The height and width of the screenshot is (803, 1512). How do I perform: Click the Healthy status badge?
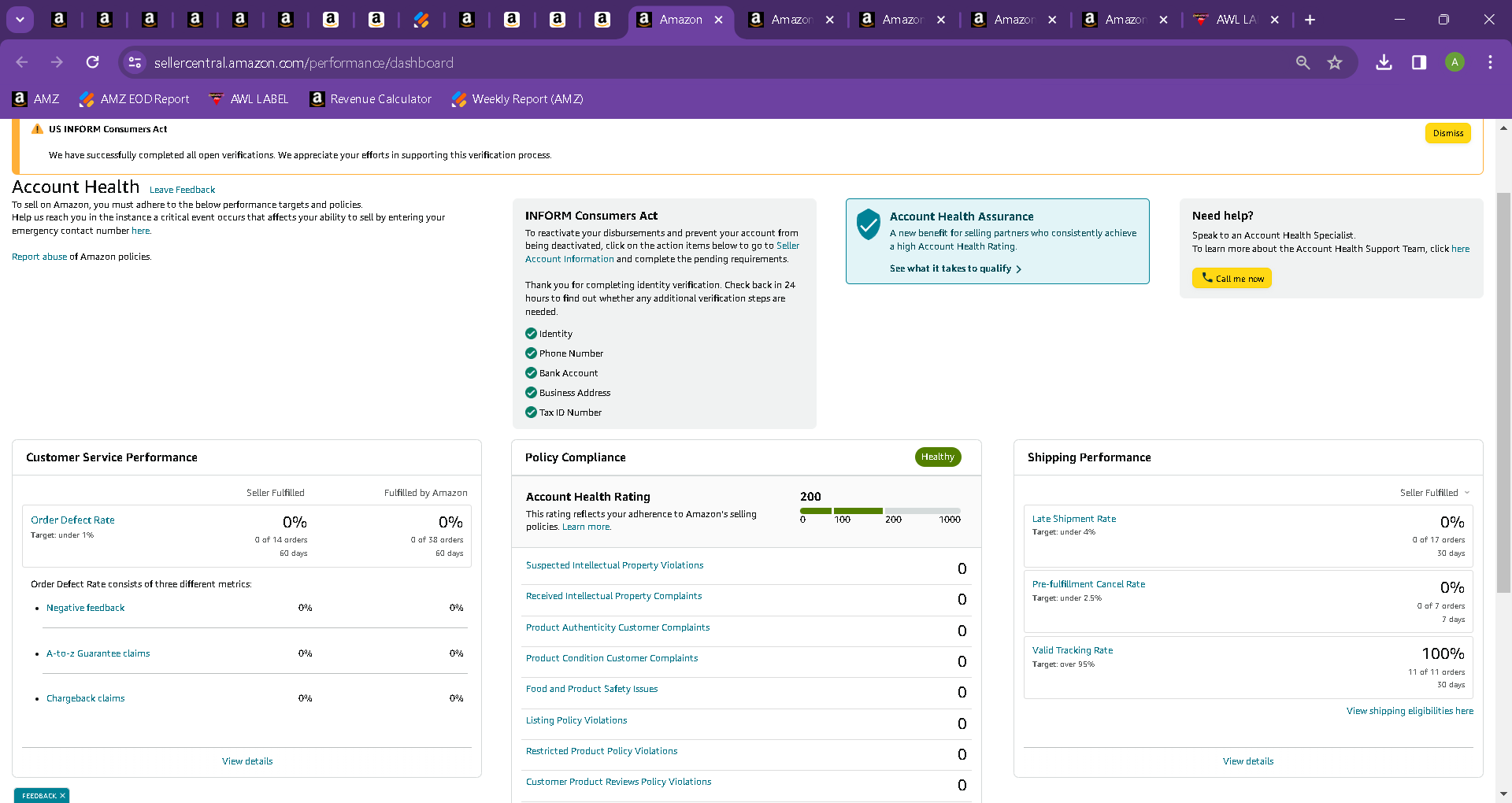[937, 457]
